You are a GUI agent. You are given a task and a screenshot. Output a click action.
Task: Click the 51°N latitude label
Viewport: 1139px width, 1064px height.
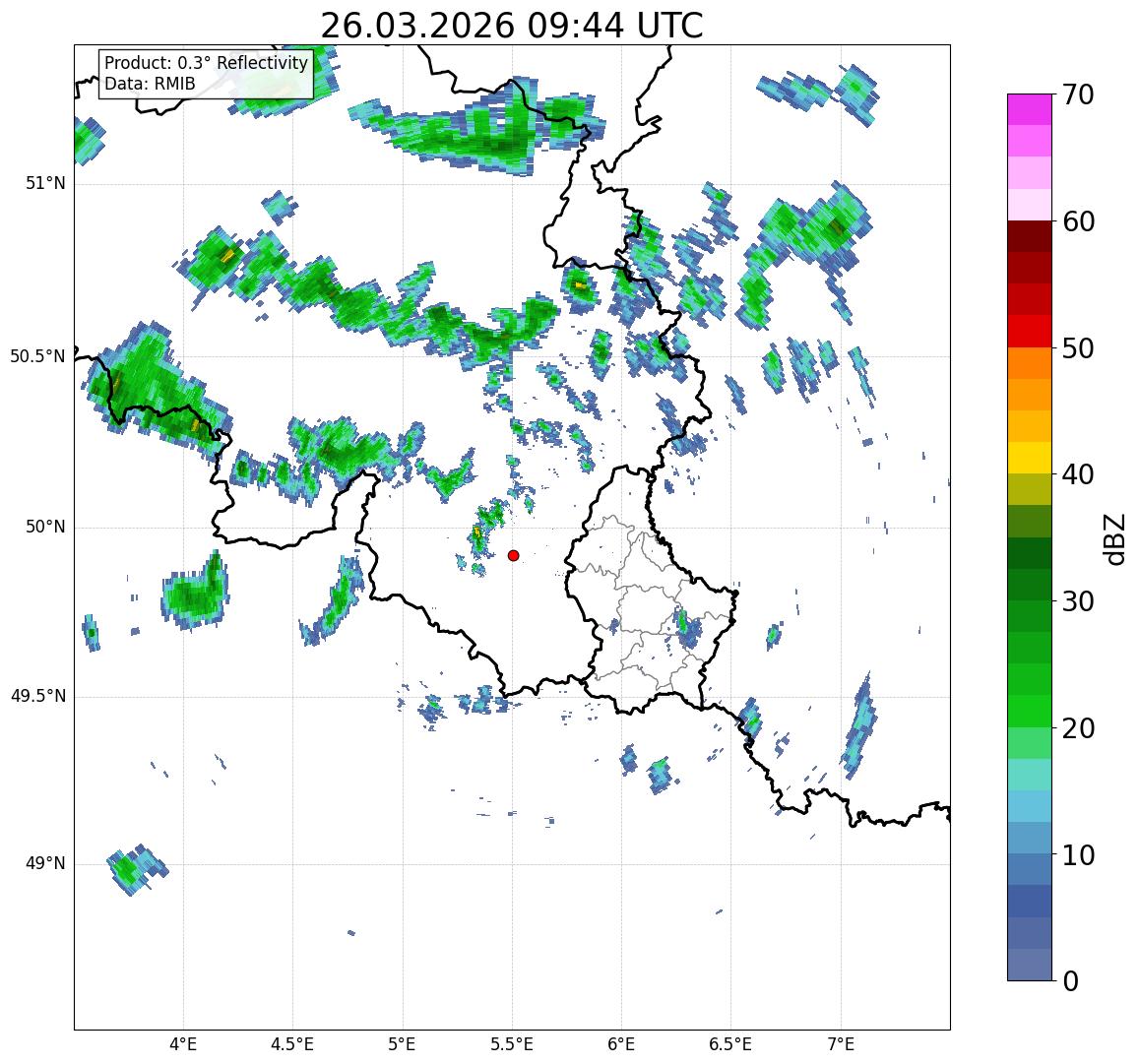[x=45, y=184]
